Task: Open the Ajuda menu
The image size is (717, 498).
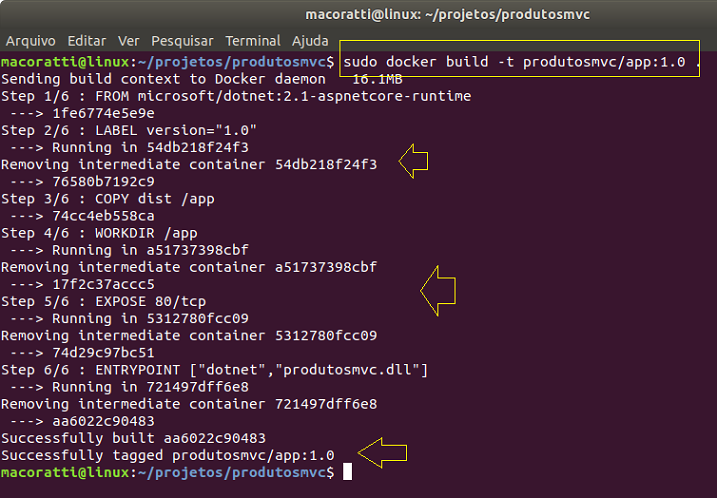Action: point(310,41)
